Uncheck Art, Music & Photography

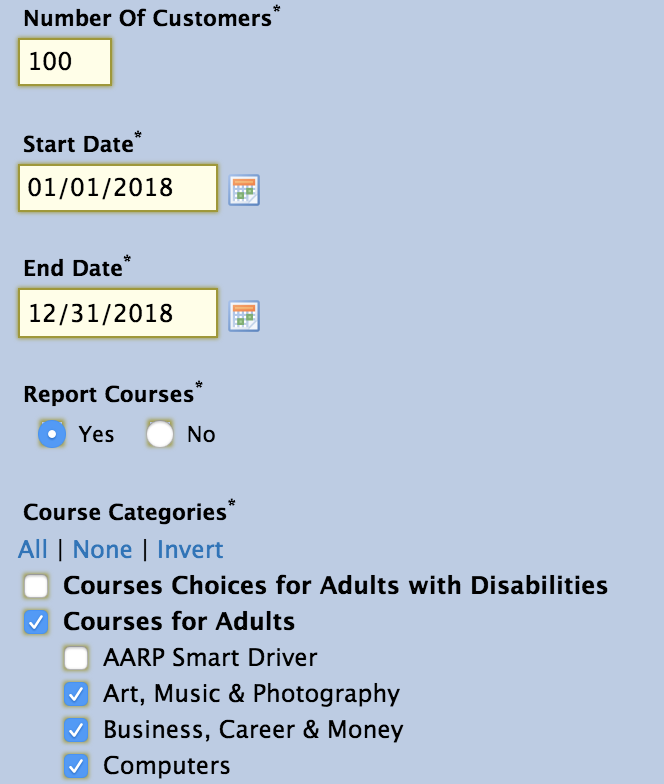click(76, 694)
